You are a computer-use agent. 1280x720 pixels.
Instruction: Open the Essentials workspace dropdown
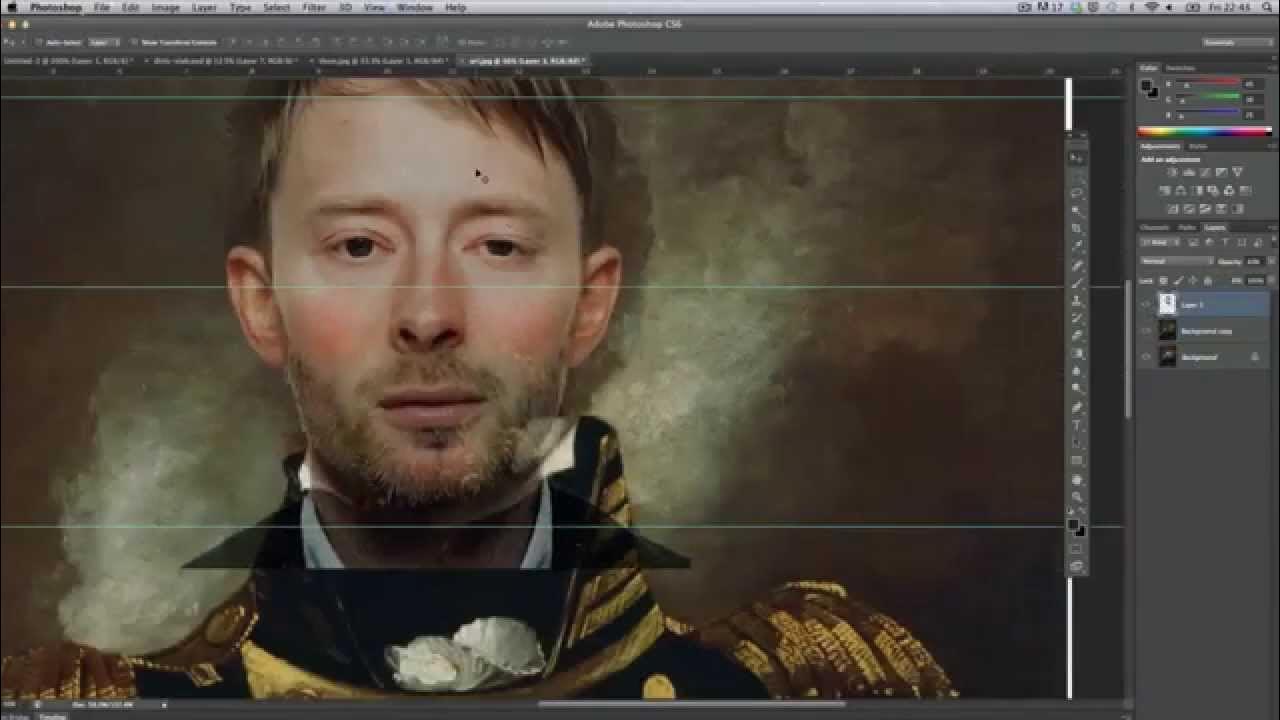(x=1238, y=42)
